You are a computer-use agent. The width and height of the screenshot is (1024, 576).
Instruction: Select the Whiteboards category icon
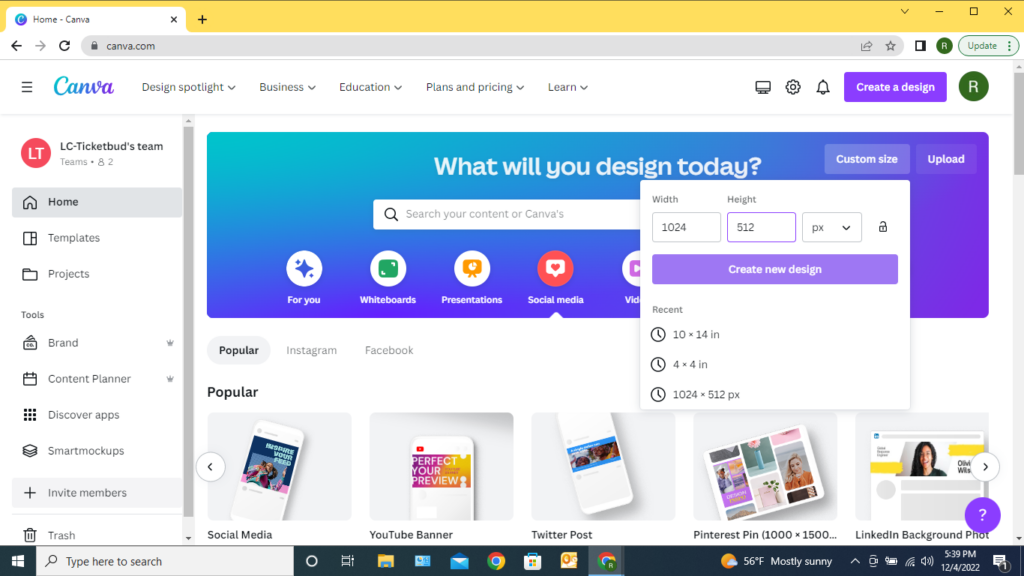(388, 268)
